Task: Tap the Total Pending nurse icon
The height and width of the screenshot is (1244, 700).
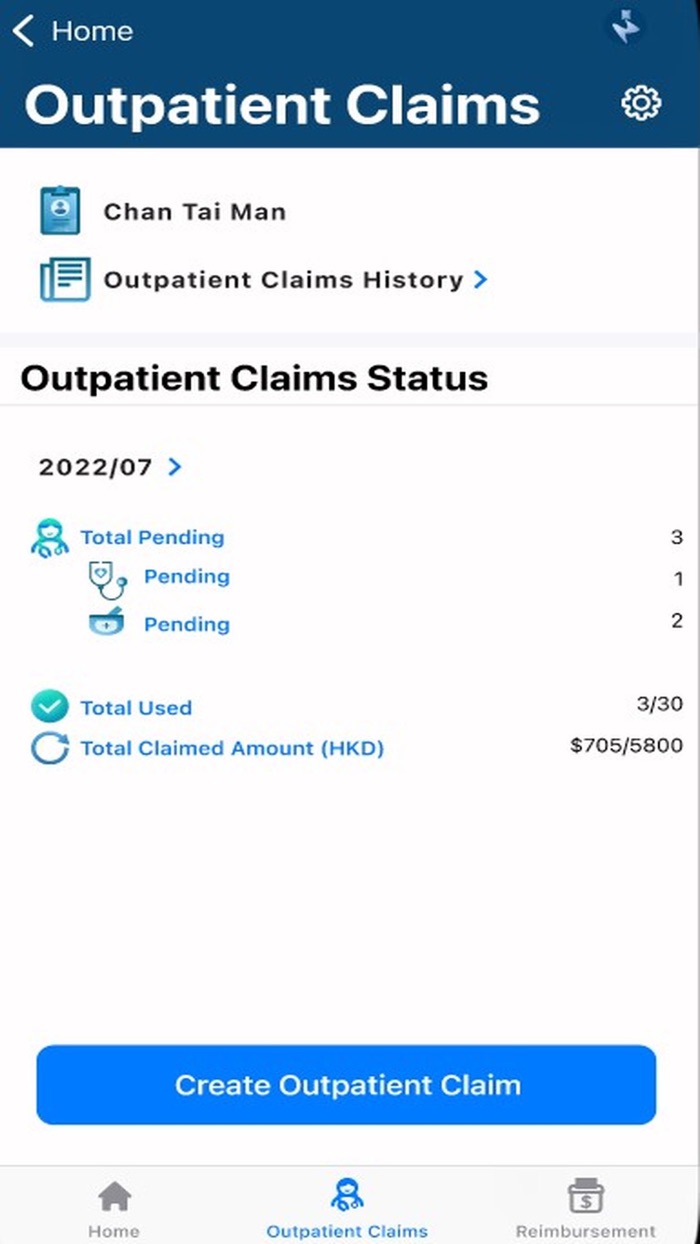Action: point(50,538)
